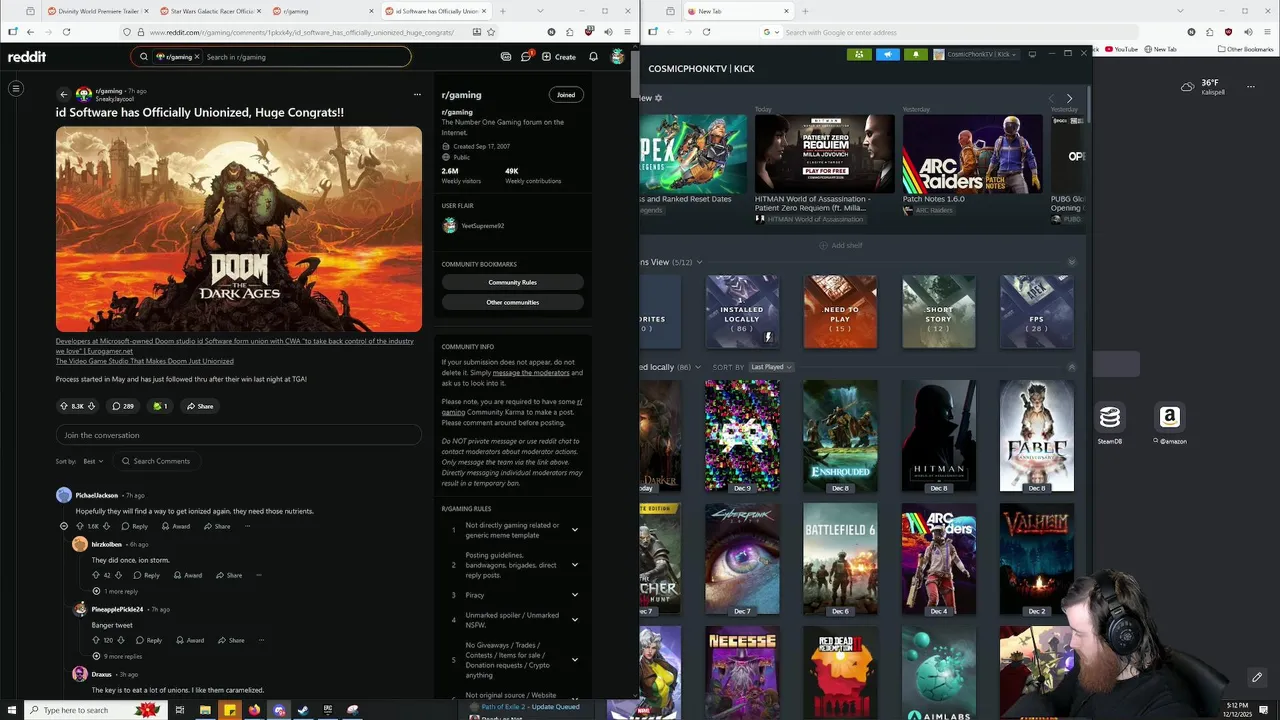This screenshot has width=1280, height=720.
Task: Go back using the post back arrow
Action: (64, 94)
